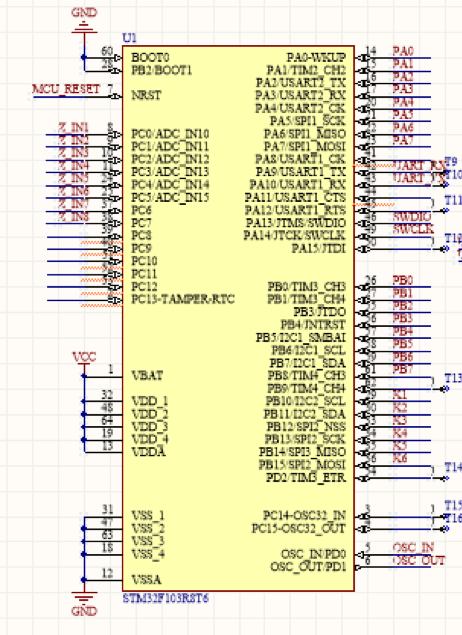Select the Z_IN4 net label
Viewport: 462px width, 635px height.
click(73, 166)
